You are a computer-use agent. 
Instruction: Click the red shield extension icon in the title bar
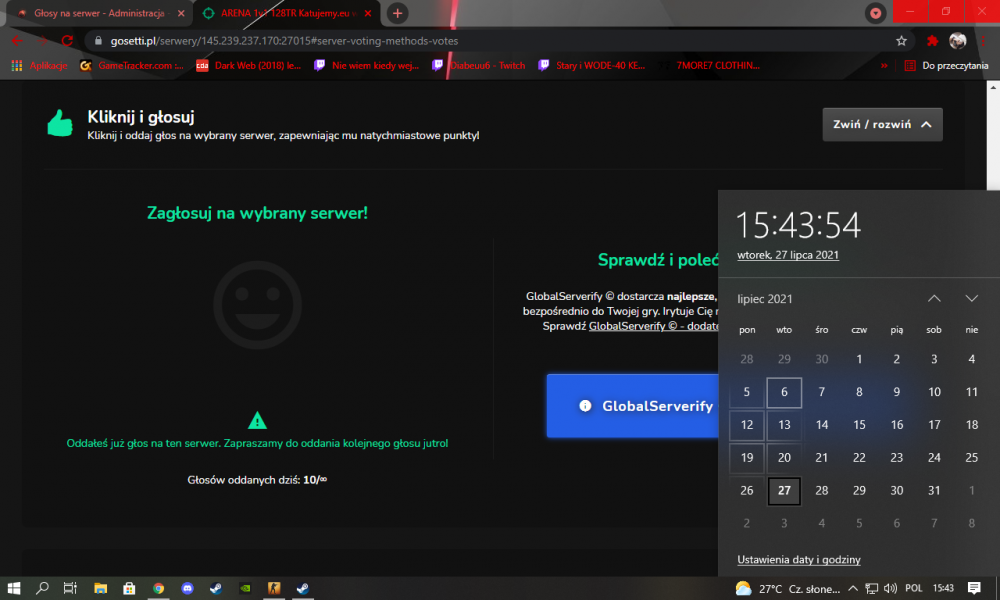coord(876,13)
